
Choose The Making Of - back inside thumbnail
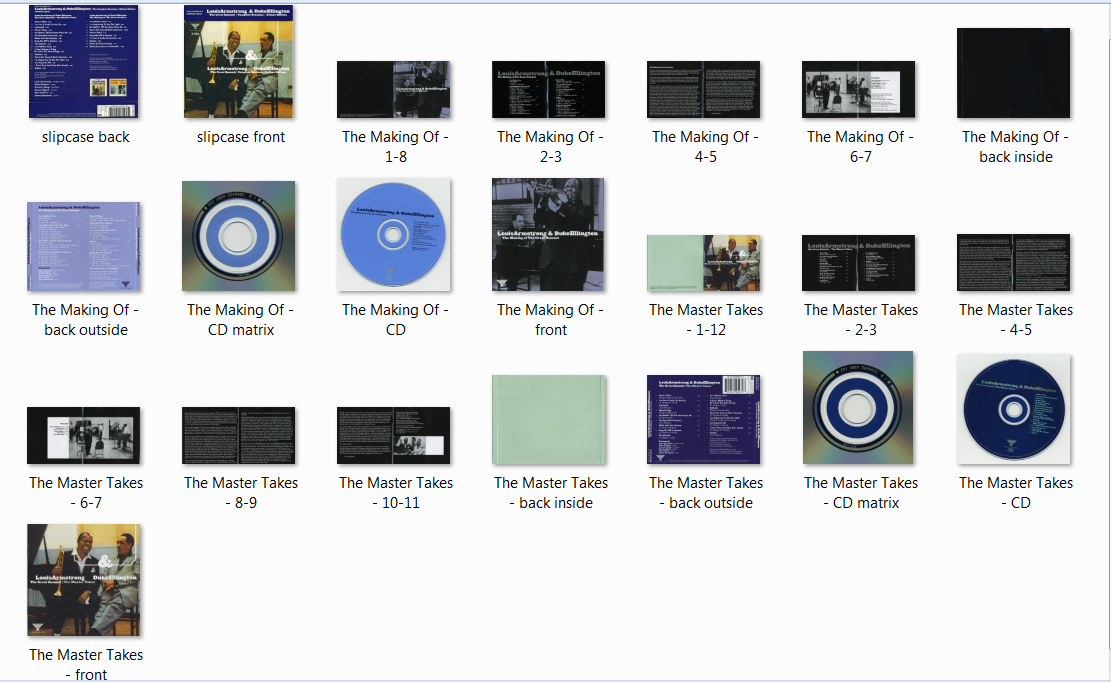point(1013,73)
